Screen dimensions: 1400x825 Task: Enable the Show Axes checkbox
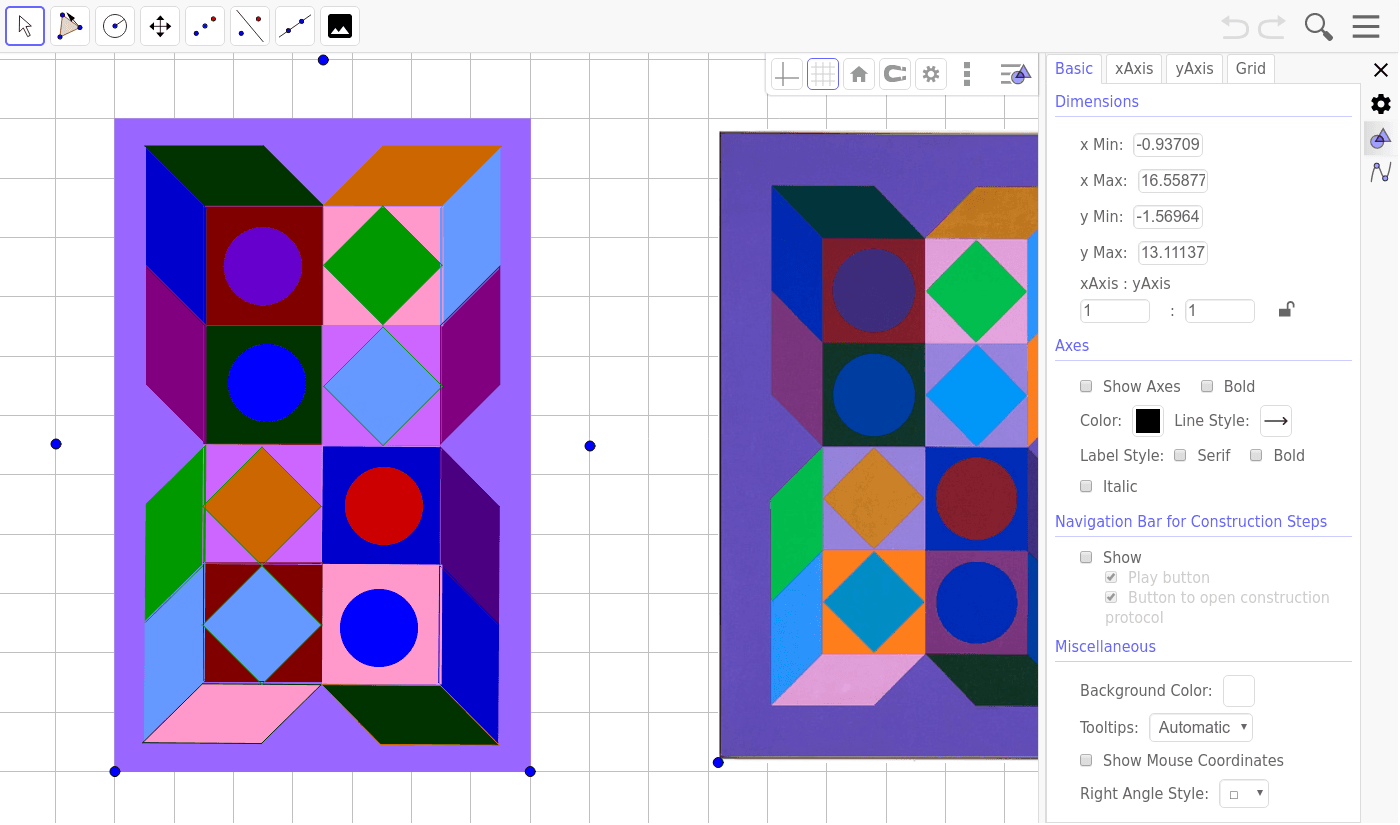point(1086,386)
